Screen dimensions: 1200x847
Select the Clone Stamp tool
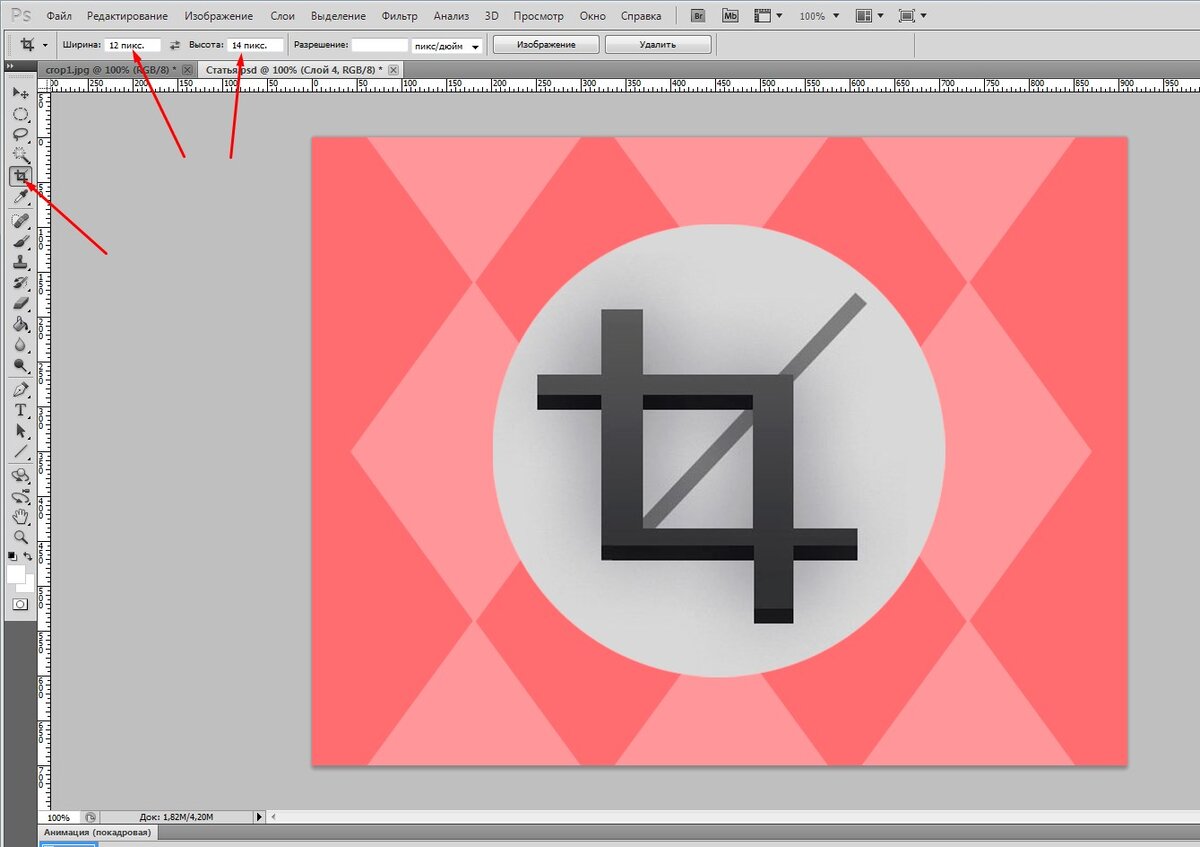click(x=20, y=262)
